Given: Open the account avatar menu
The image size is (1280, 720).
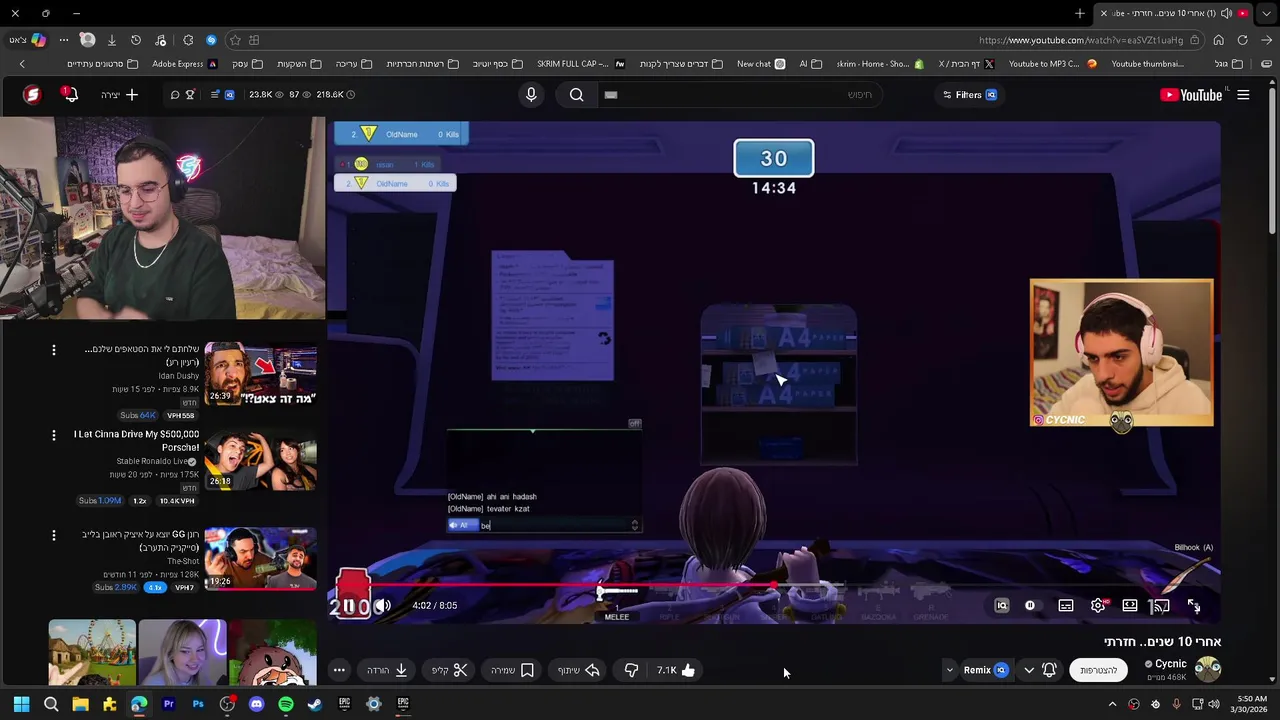Looking at the screenshot, I should [x=32, y=95].
